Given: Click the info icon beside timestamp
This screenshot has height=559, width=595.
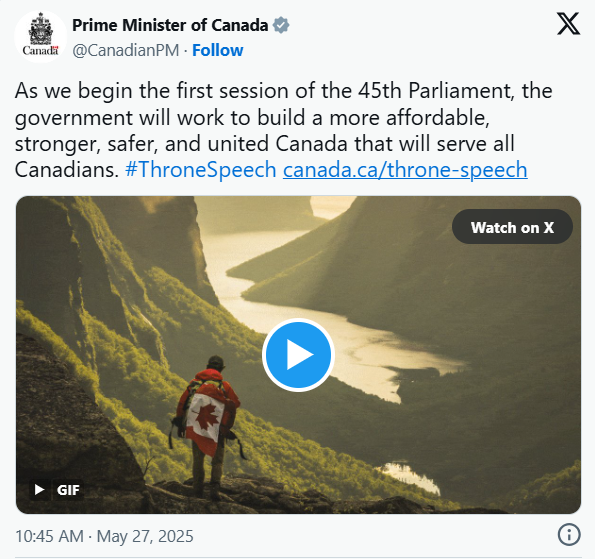Looking at the screenshot, I should point(569,535).
